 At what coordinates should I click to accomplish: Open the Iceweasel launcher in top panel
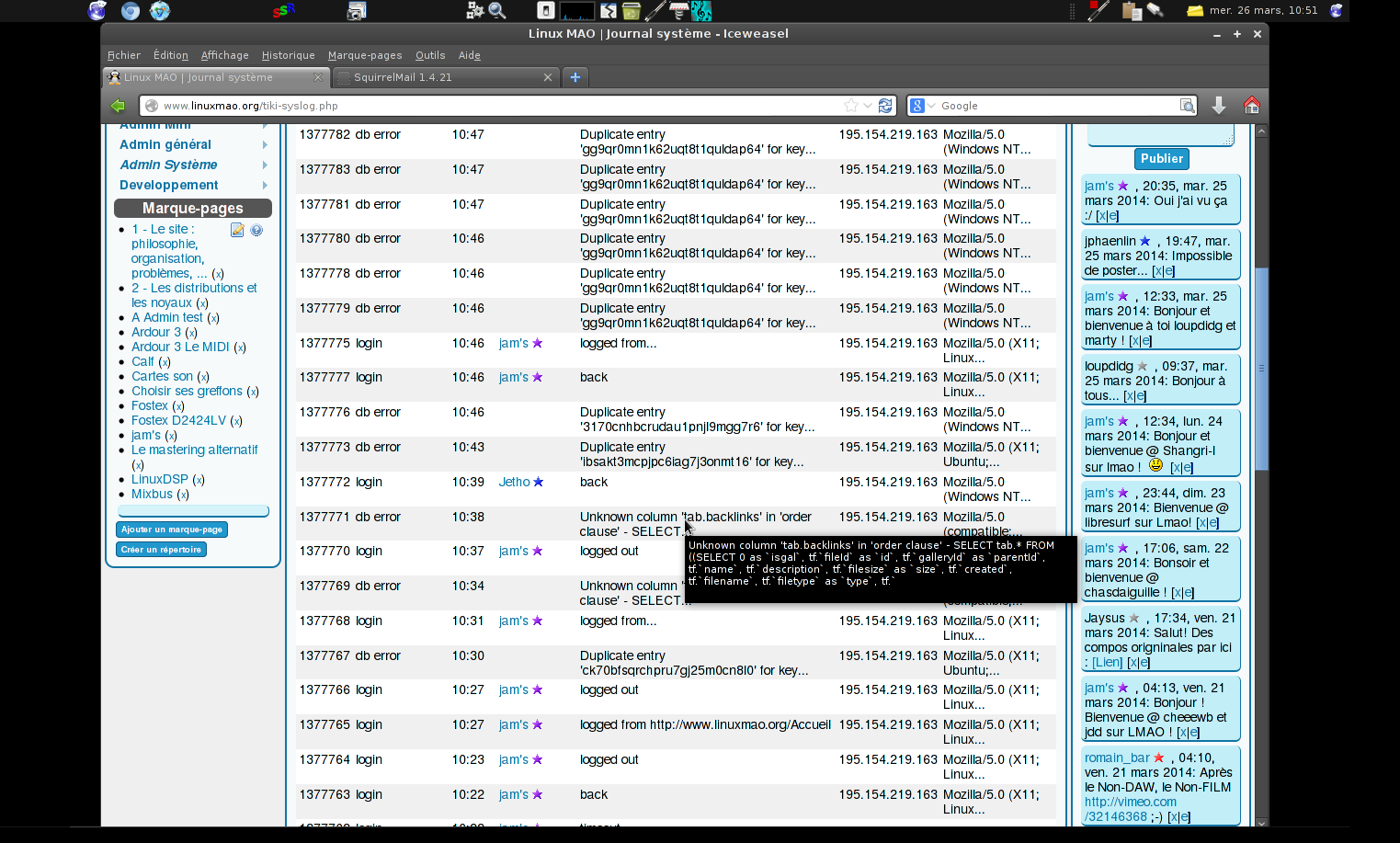(x=97, y=11)
